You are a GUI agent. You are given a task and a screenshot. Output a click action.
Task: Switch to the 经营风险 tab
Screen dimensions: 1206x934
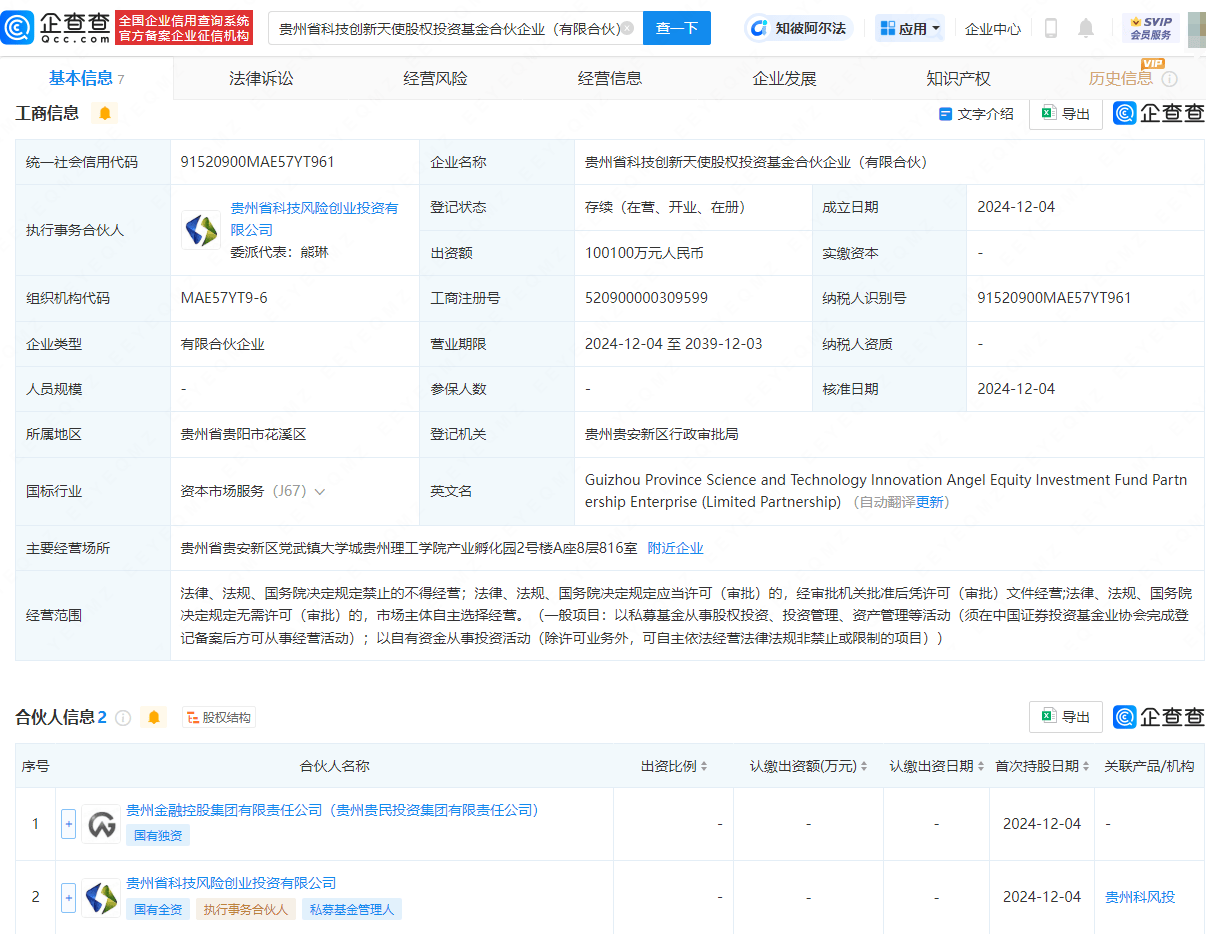pyautogui.click(x=436, y=78)
